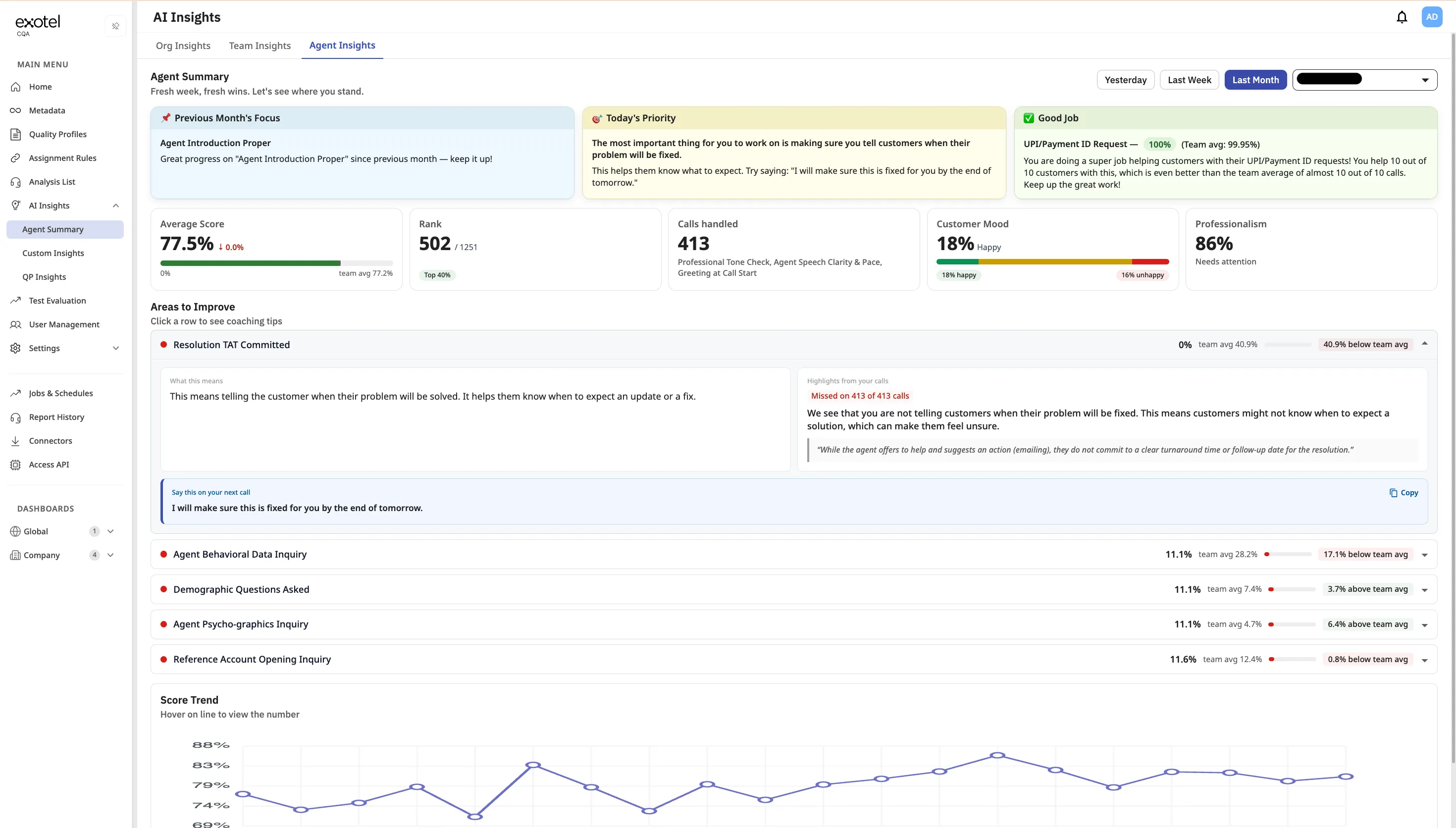This screenshot has width=1456, height=828.
Task: Click the Company dashboards building icon
Action: point(15,555)
